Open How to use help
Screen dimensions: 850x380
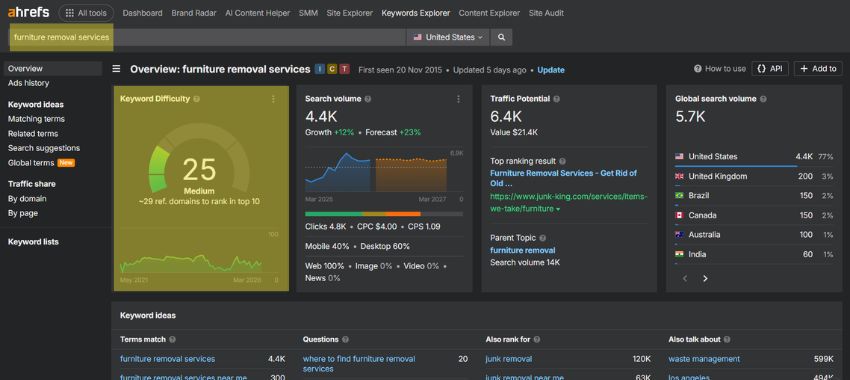pos(720,69)
